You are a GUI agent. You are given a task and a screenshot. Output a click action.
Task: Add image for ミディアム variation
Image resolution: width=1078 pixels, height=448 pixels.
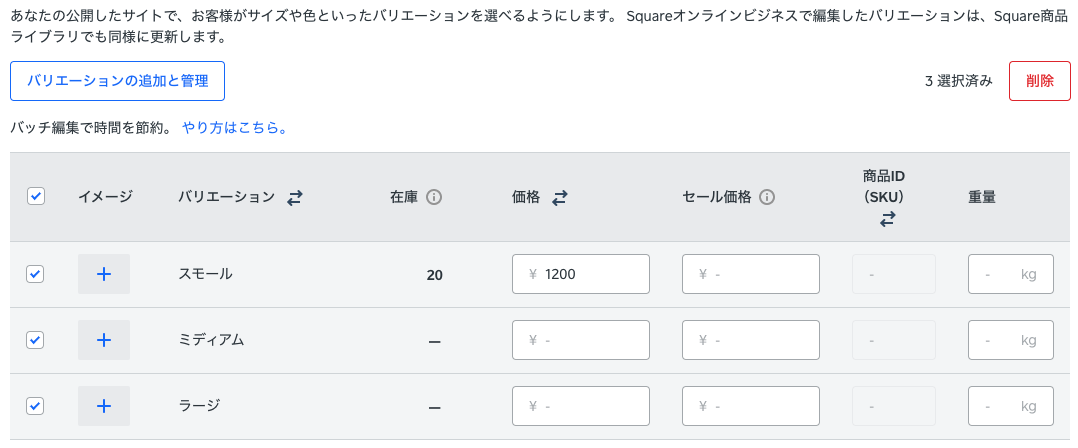point(104,340)
